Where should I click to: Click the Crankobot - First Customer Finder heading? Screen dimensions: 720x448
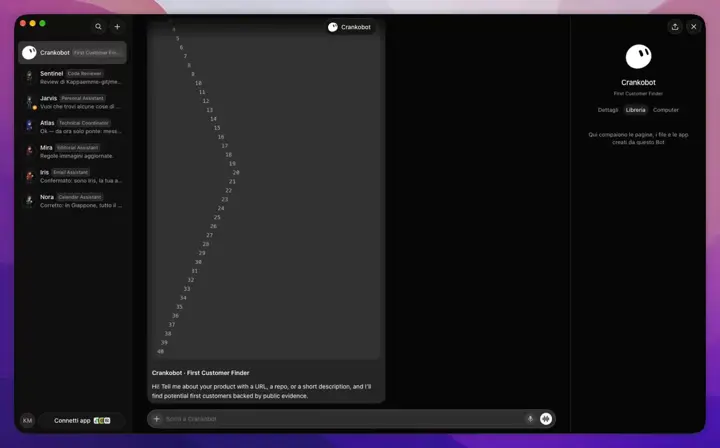pos(200,373)
